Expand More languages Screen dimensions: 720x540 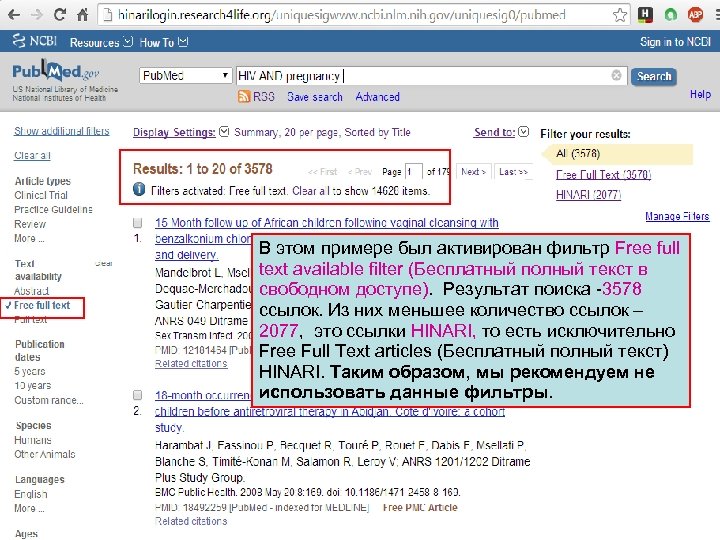point(29,508)
